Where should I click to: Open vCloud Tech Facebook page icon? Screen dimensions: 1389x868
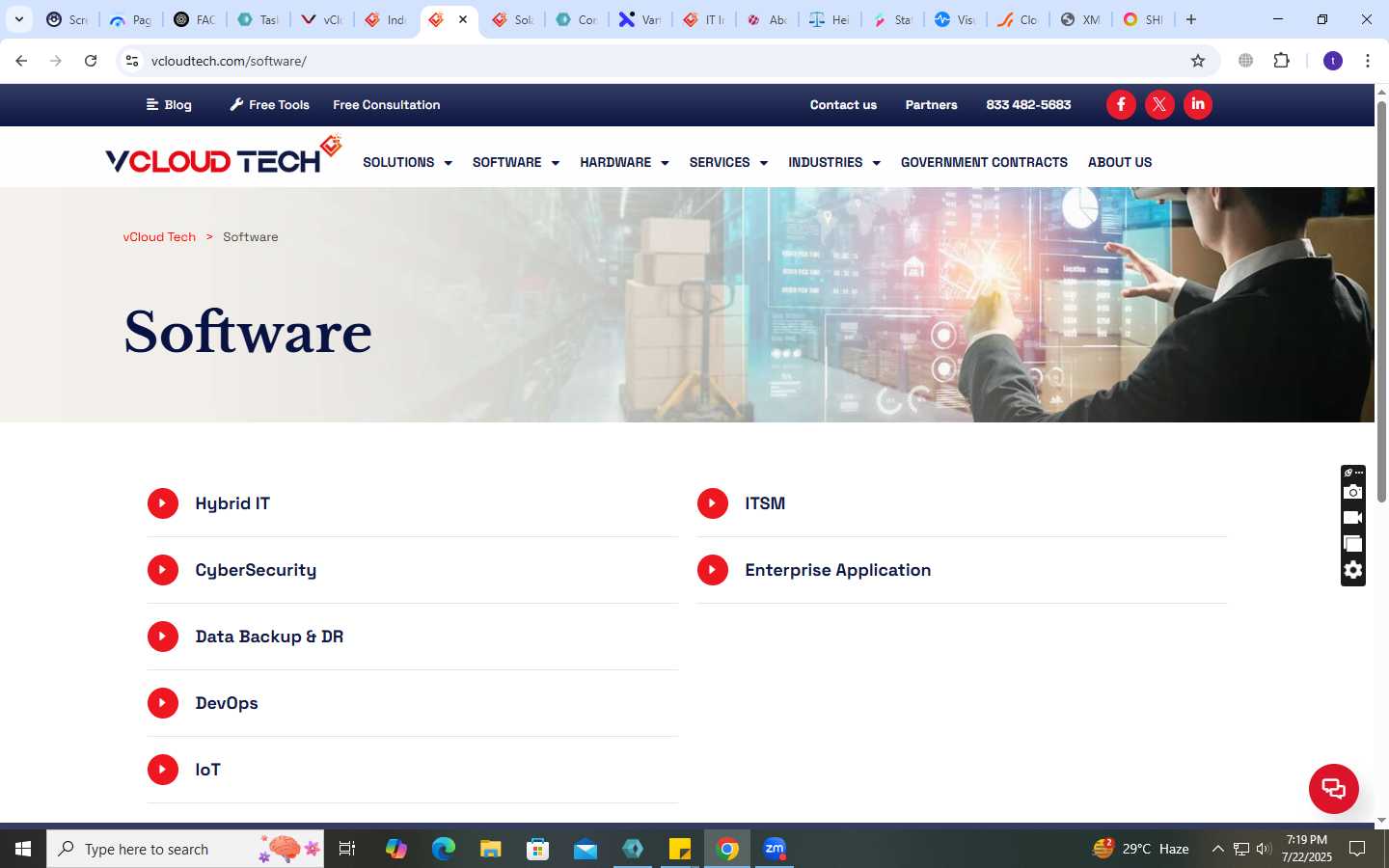tap(1121, 104)
